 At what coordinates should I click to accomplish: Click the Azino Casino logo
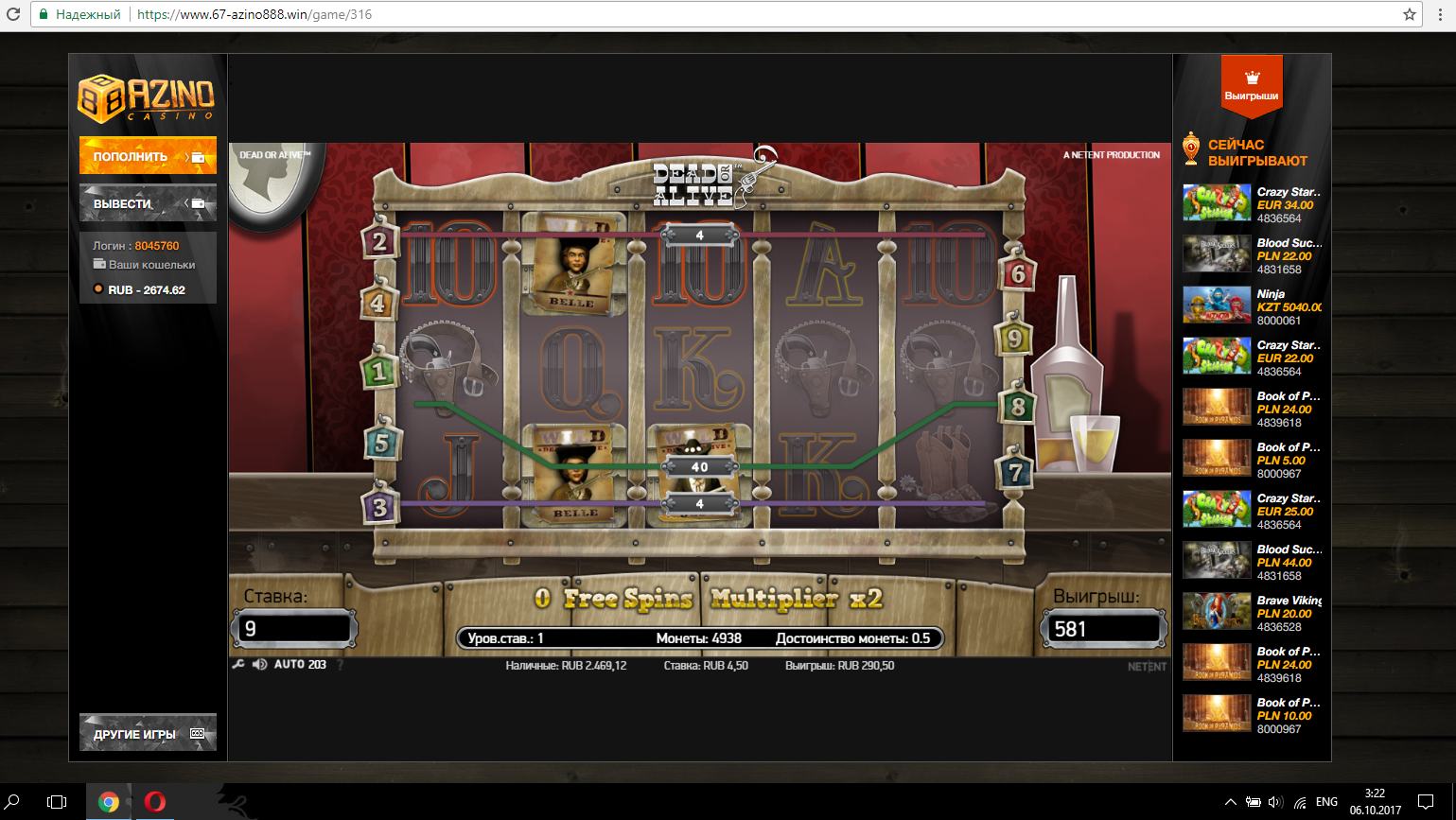(147, 98)
